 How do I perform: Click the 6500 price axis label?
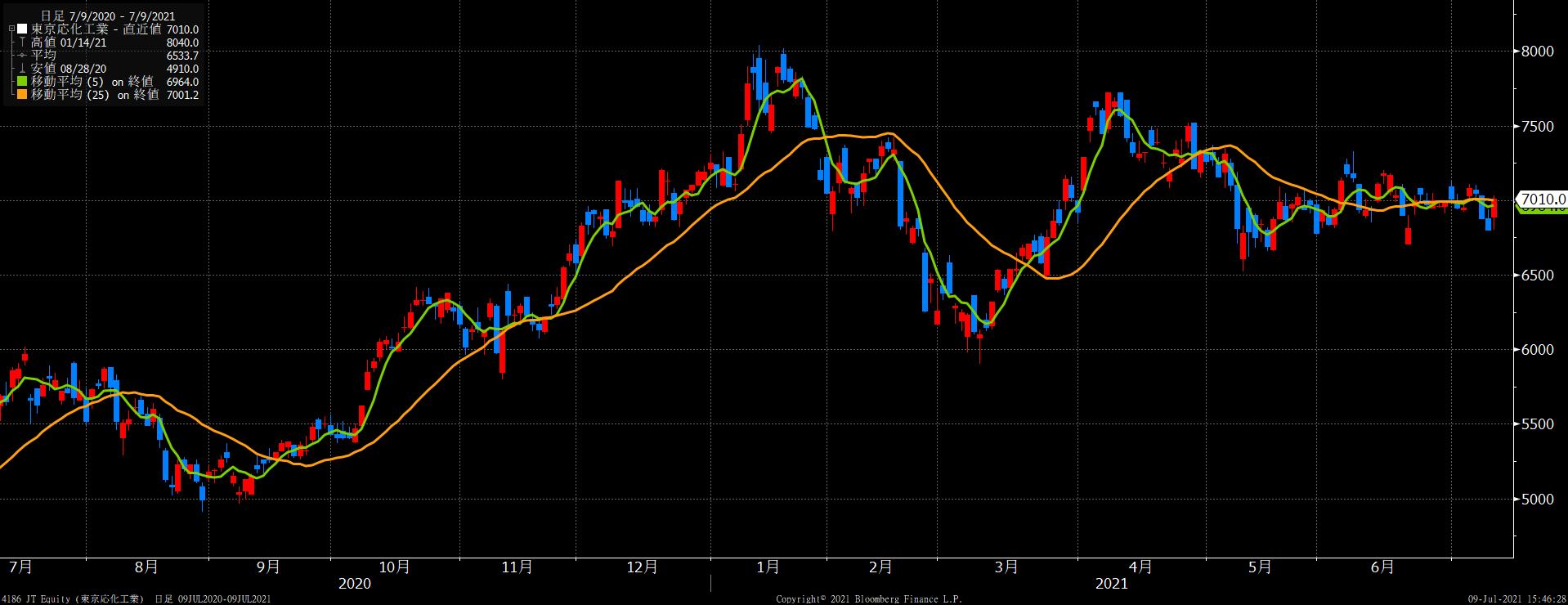pyautogui.click(x=1536, y=276)
